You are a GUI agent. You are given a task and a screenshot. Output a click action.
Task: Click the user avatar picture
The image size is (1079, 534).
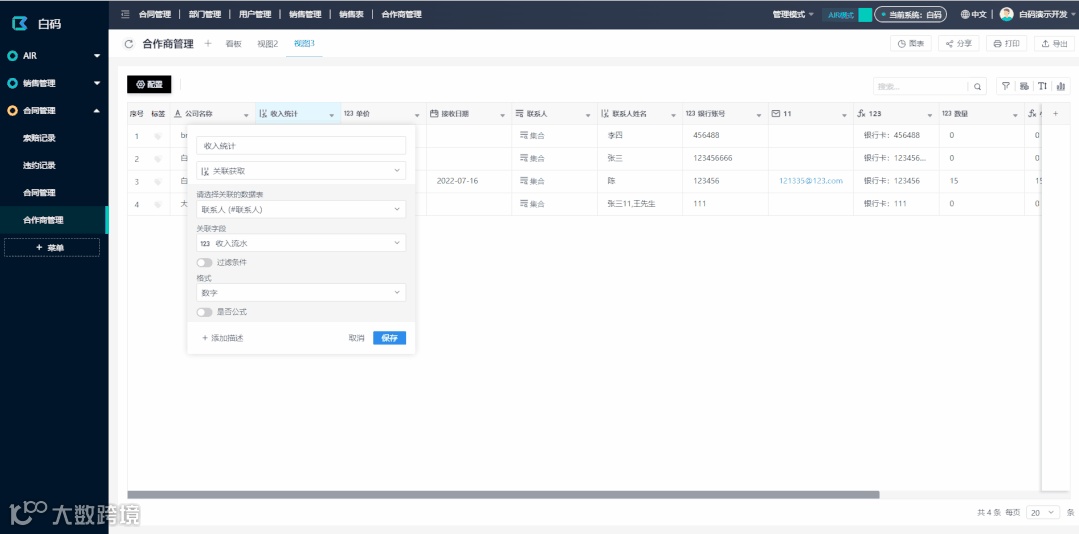tap(1006, 14)
